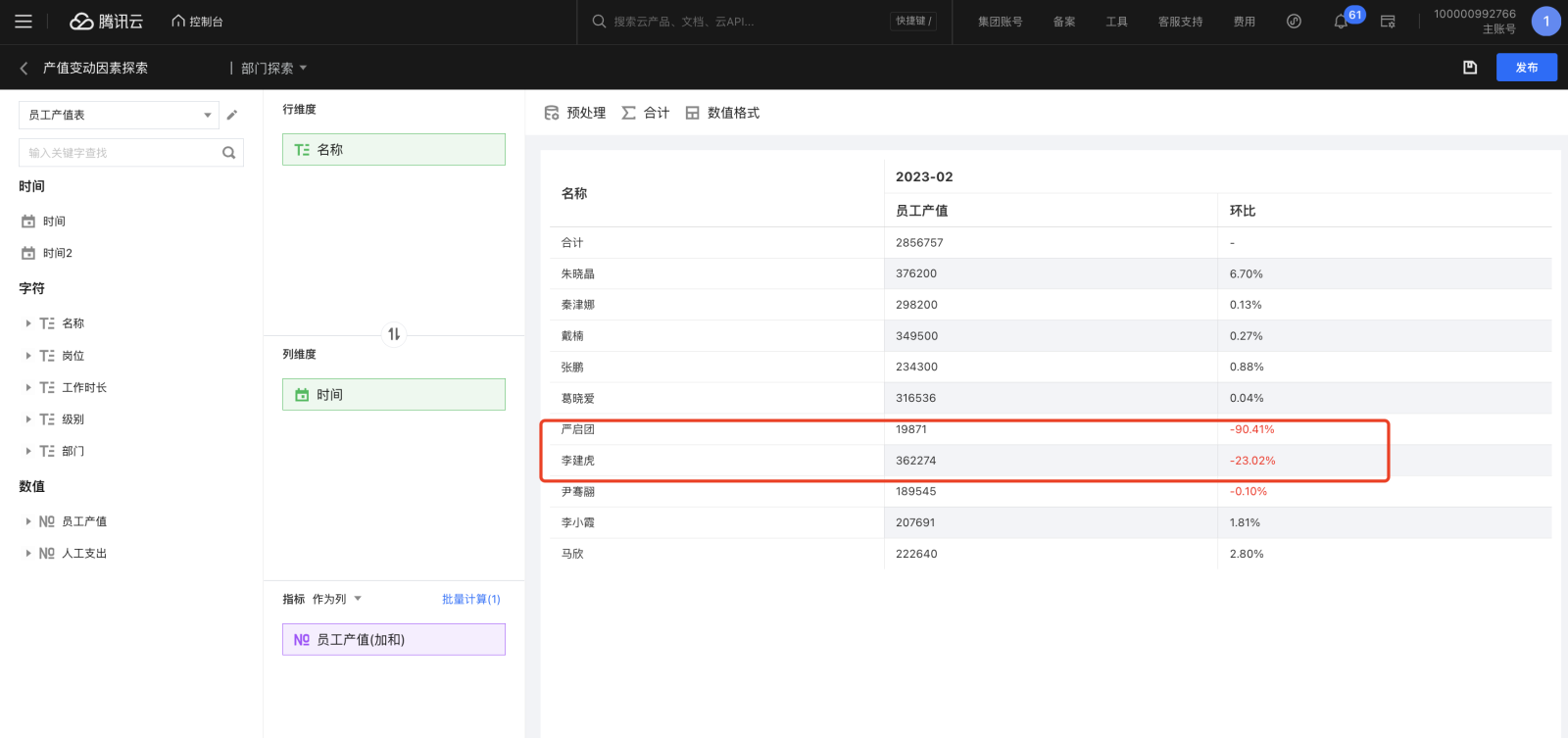Image resolution: width=1568 pixels, height=738 pixels.
Task: Open the 集团账号 menu
Action: coord(1000,22)
